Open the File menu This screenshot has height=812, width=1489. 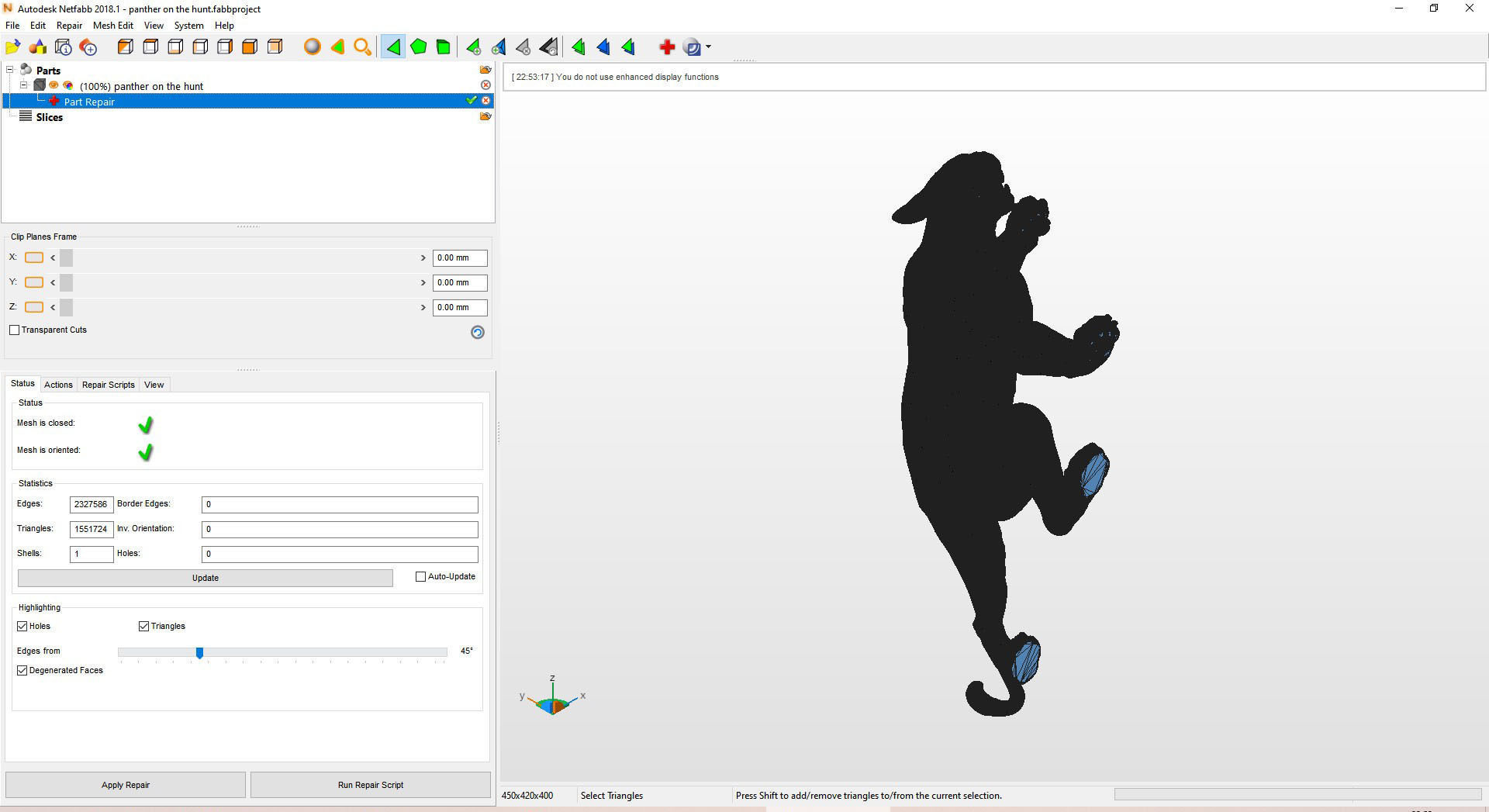pos(12,26)
